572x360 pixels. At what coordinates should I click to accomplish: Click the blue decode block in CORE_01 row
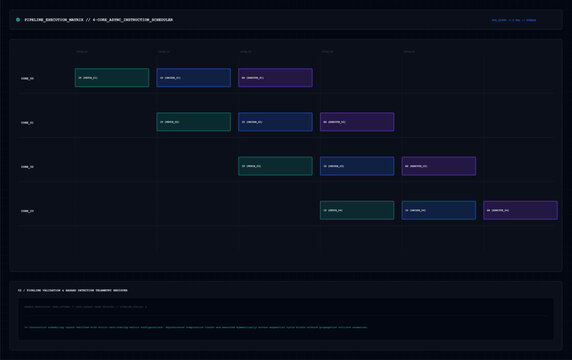click(275, 122)
